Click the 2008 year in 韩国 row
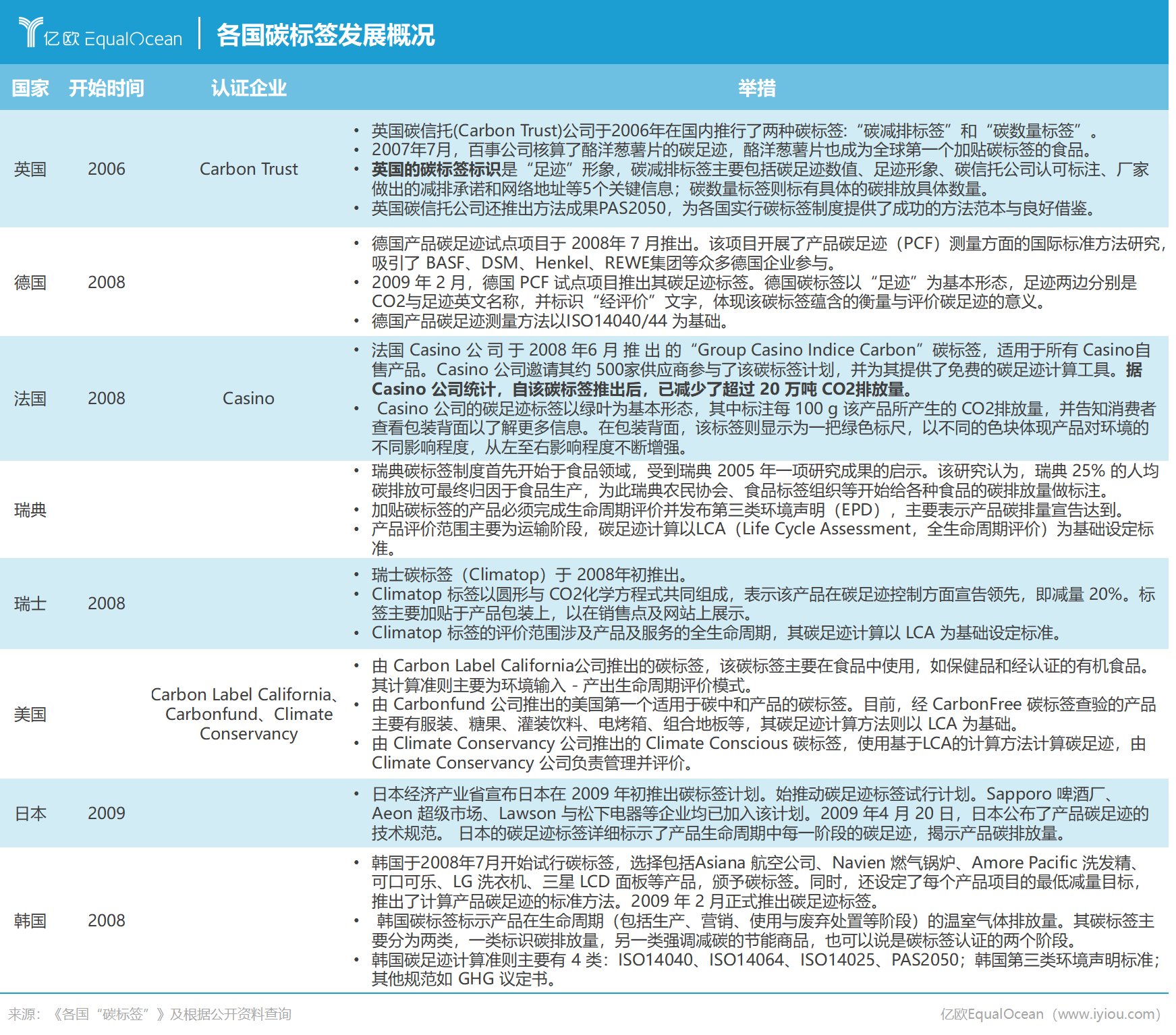Screen dimensions: 1176x1035 107,920
